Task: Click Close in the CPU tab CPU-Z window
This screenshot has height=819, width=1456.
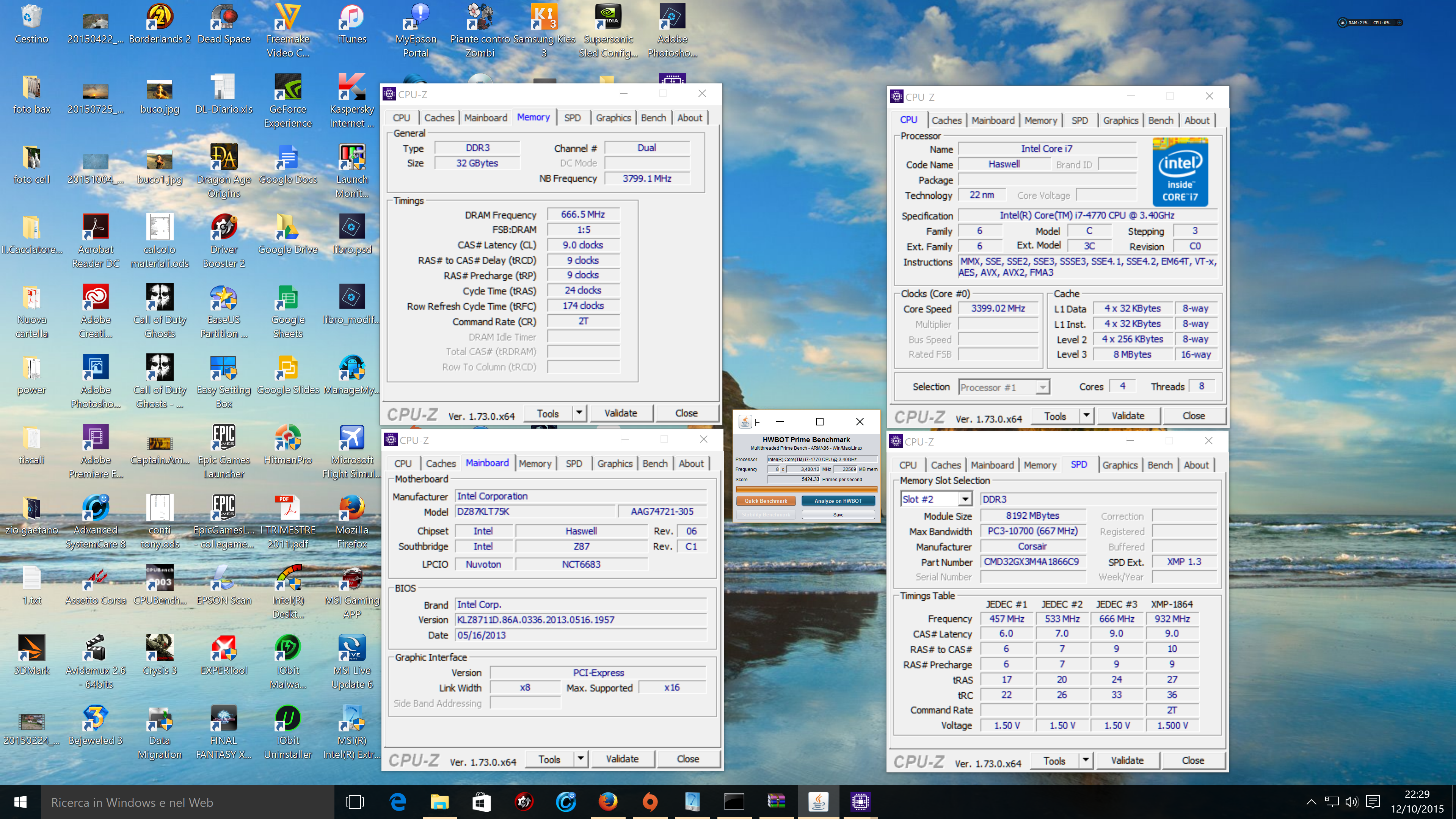Action: click(x=1193, y=416)
